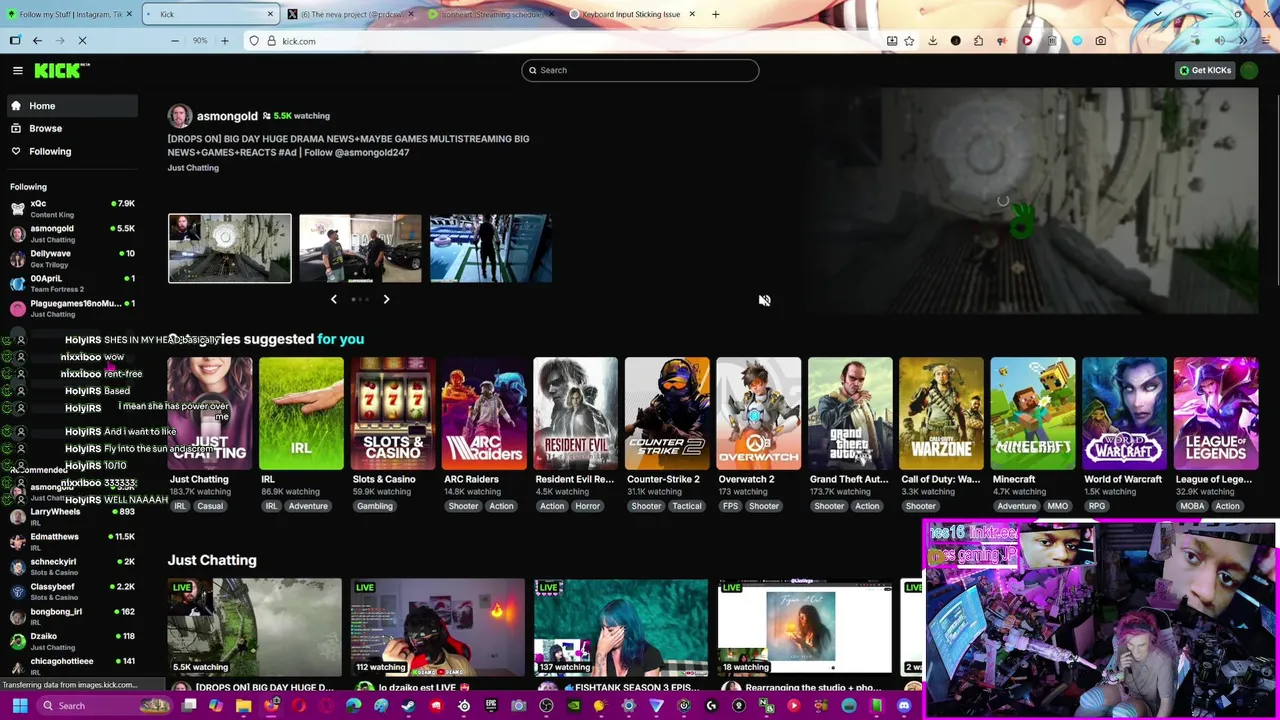Open xQc channel in Following list

click(70, 208)
